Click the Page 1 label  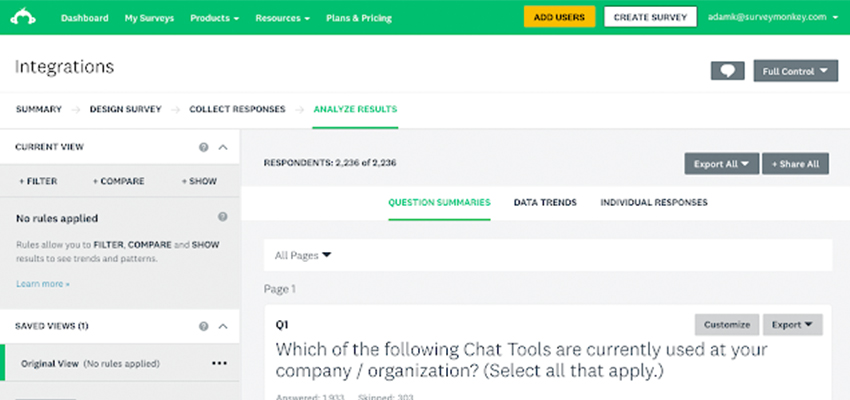280,289
